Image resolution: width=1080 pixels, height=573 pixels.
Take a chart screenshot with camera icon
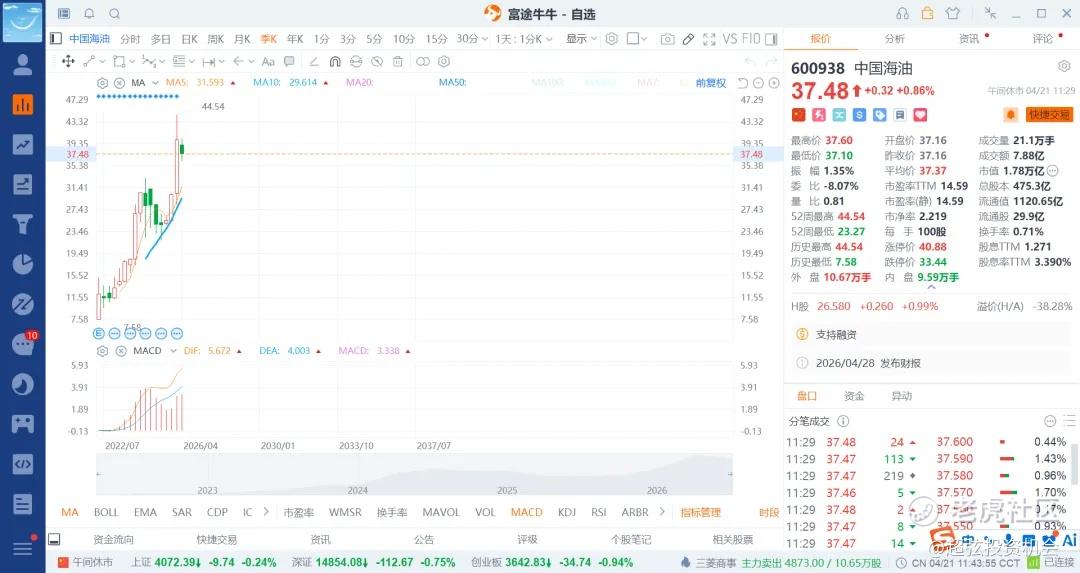pos(667,39)
